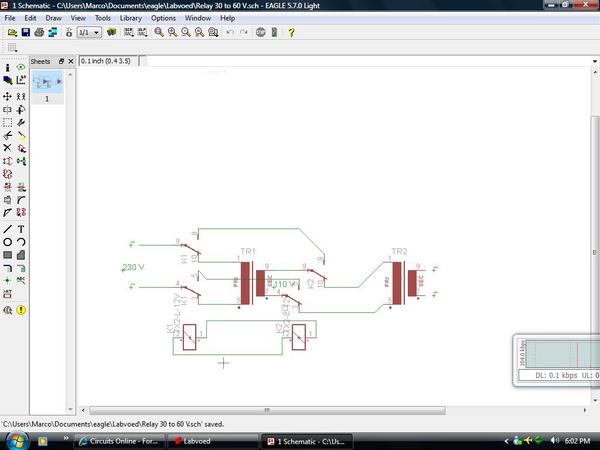Select the Text tool (T icon)
Image resolution: width=600 pixels, height=450 pixels.
tap(21, 229)
